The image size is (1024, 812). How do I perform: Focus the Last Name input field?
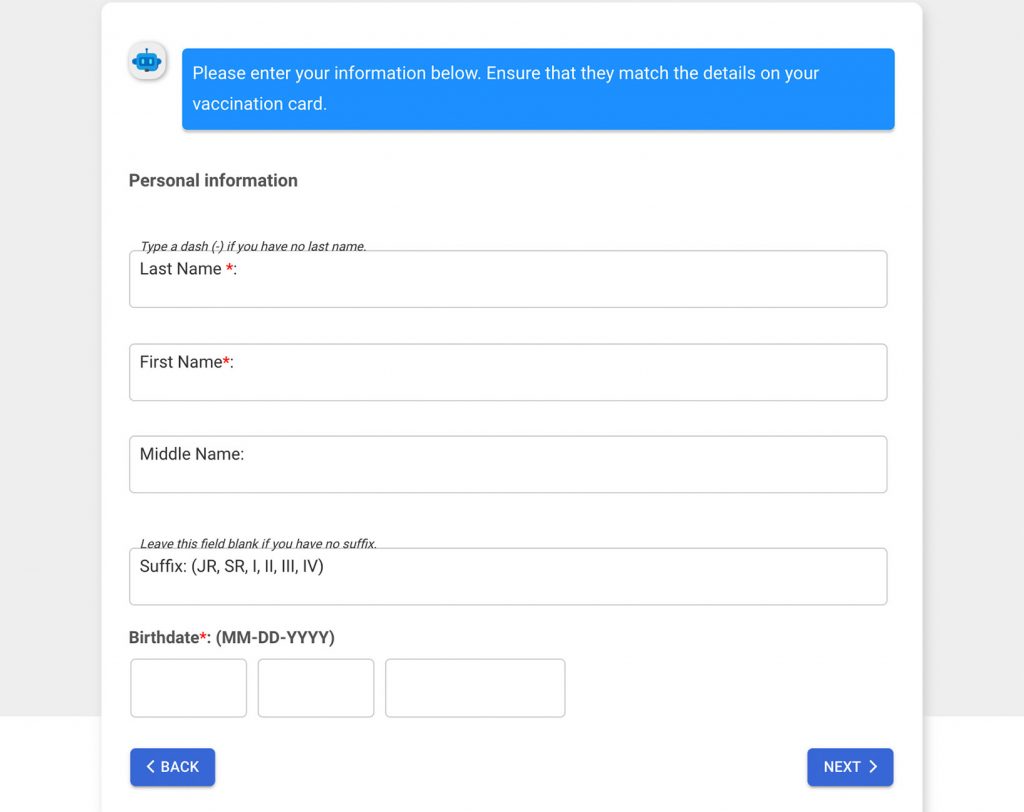coord(508,279)
